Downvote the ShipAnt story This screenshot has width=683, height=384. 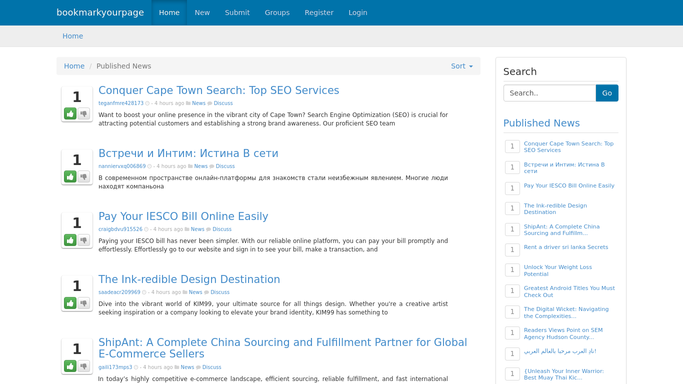point(84,366)
